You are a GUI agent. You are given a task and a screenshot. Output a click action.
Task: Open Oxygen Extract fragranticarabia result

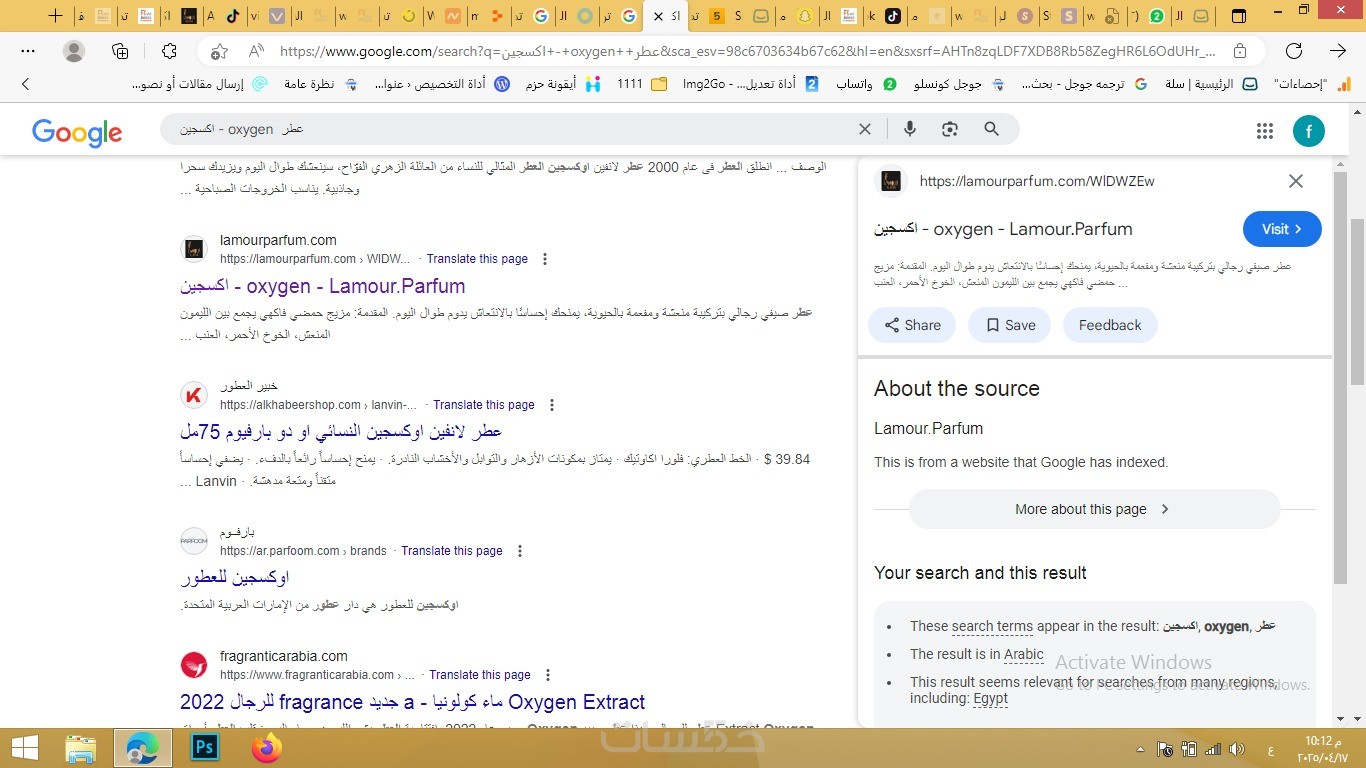click(413, 702)
